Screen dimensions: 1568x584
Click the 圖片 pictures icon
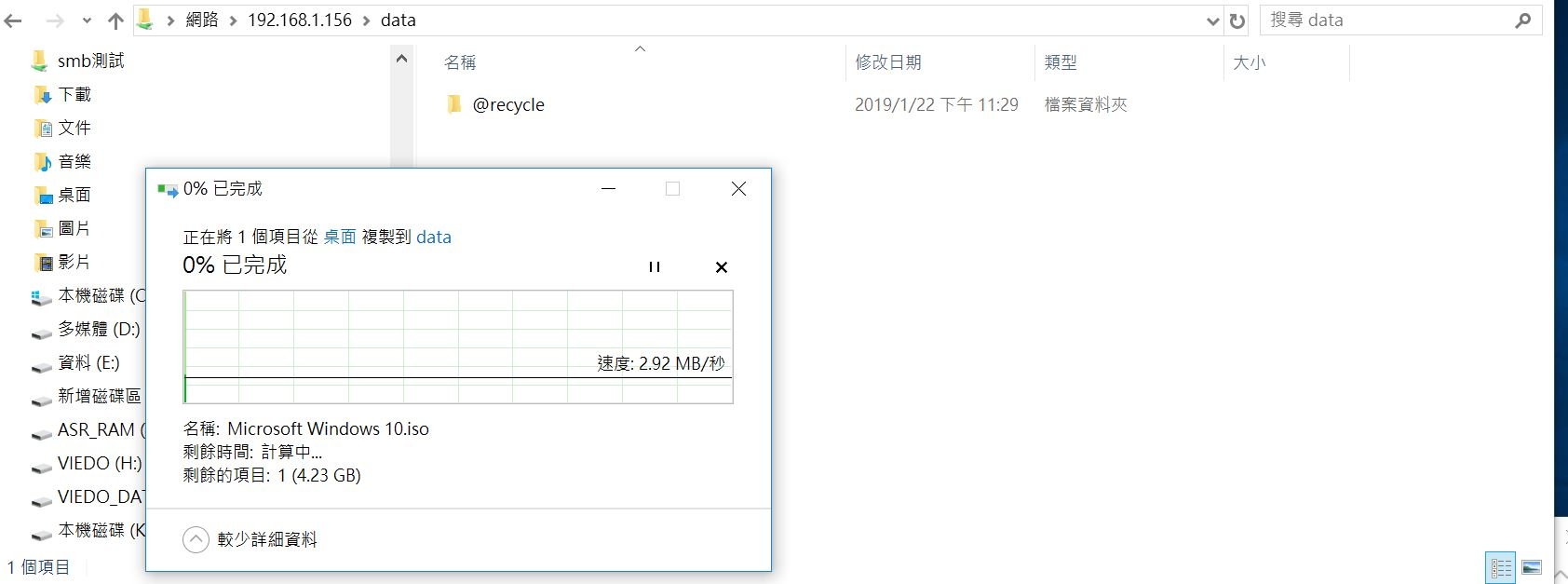click(x=43, y=229)
